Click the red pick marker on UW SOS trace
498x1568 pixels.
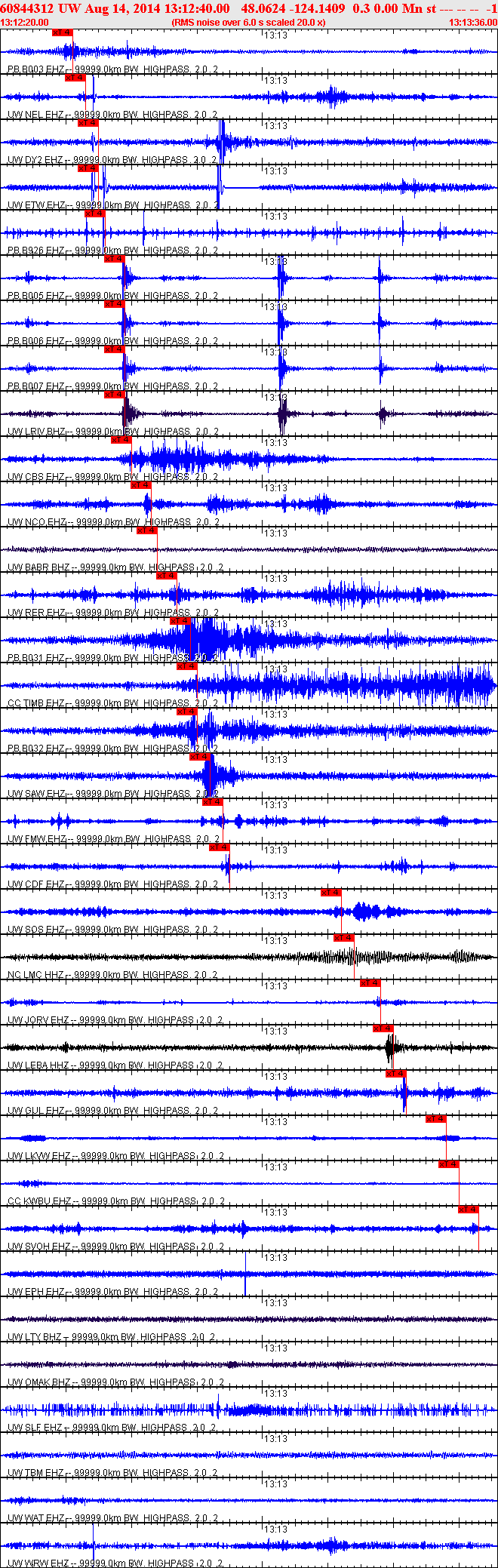(x=331, y=893)
